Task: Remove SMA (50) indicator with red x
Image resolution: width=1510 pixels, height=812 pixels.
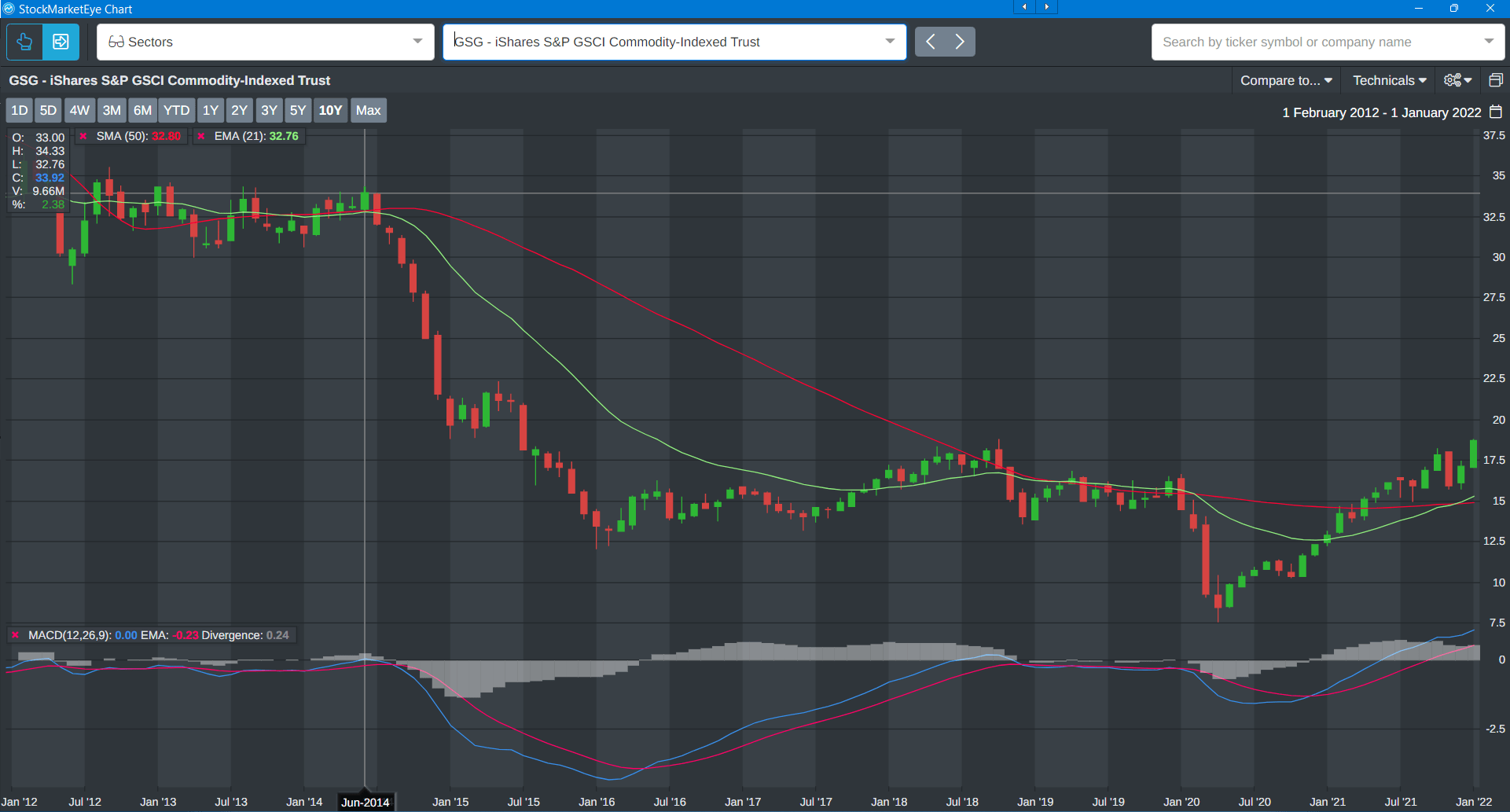Action: pyautogui.click(x=83, y=136)
